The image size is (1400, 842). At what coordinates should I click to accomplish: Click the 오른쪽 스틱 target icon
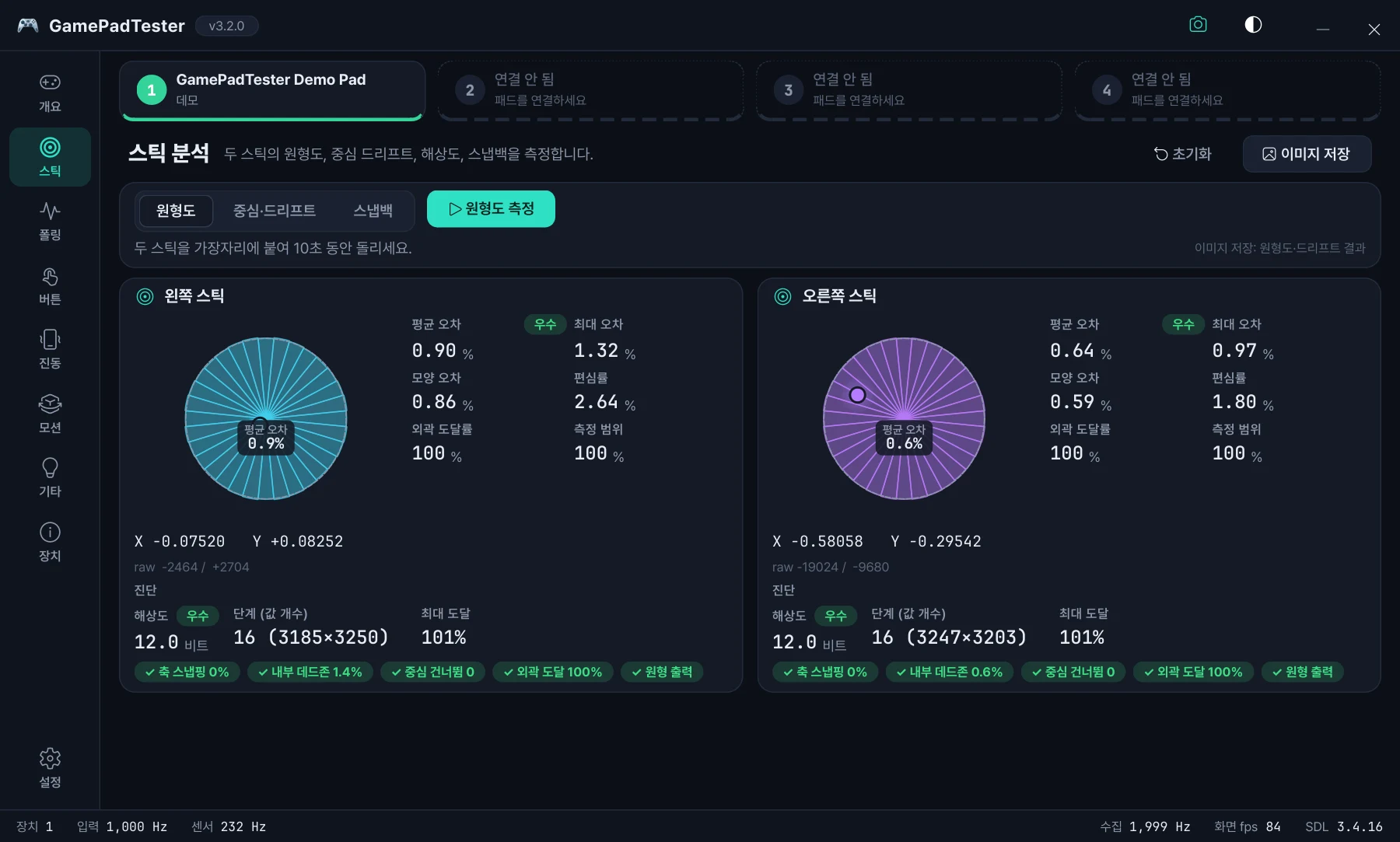pos(783,296)
